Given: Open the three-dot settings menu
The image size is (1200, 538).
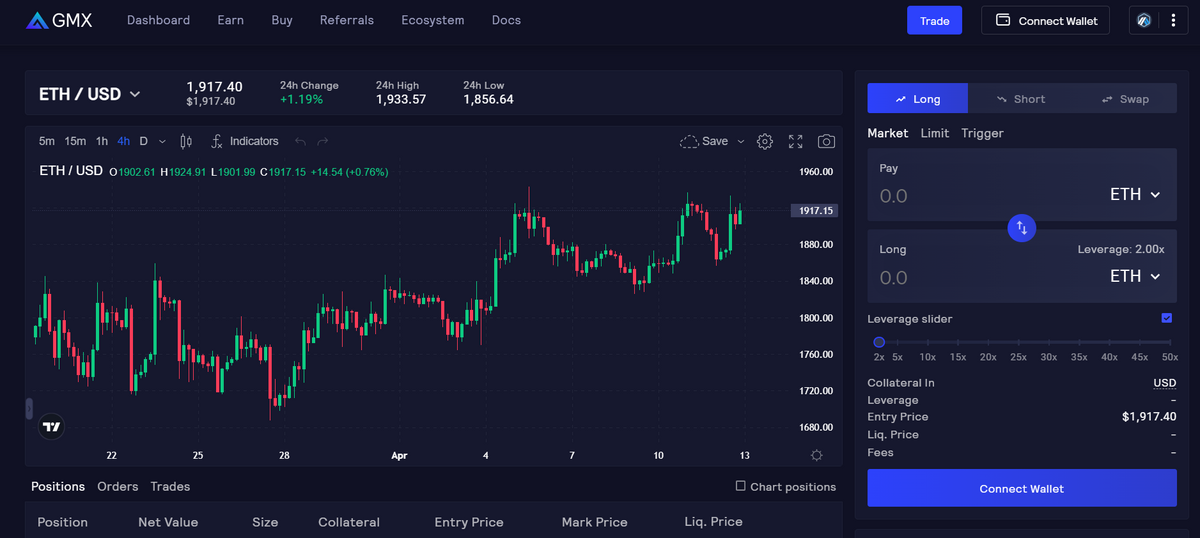Looking at the screenshot, I should [1172, 20].
